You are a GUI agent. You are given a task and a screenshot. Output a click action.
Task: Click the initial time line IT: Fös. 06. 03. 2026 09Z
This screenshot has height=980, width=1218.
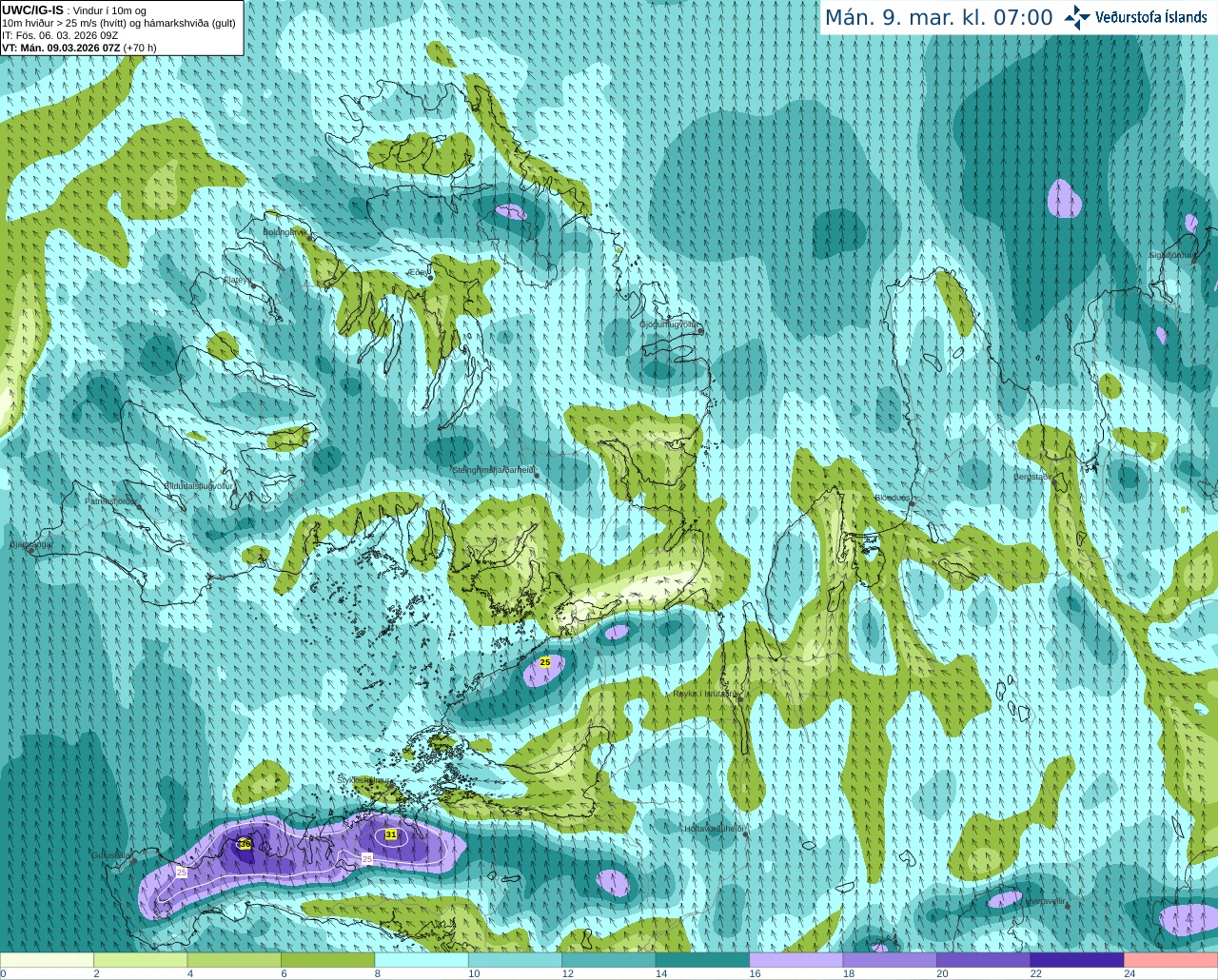(60, 35)
